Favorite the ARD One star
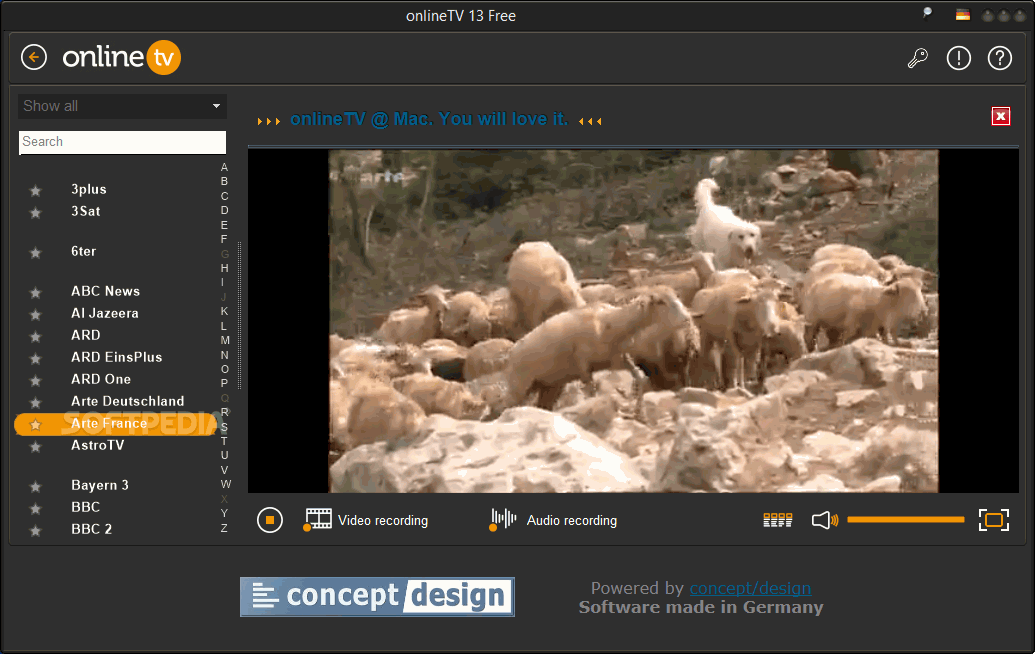 pyautogui.click(x=36, y=381)
